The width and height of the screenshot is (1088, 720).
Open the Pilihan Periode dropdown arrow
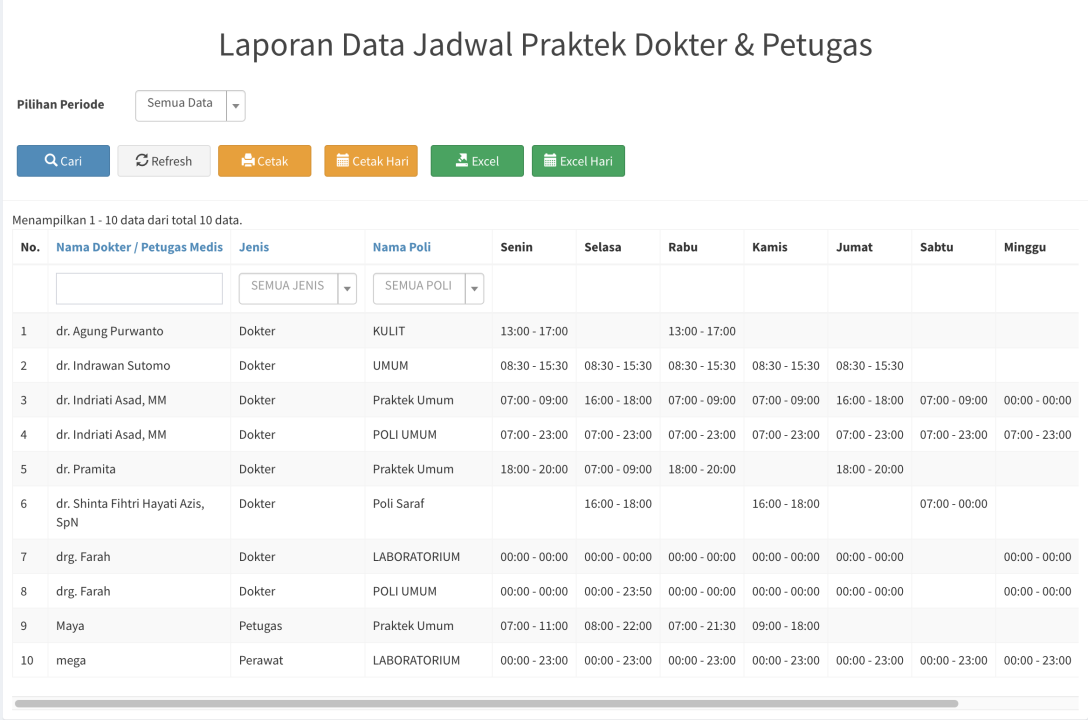pos(236,105)
